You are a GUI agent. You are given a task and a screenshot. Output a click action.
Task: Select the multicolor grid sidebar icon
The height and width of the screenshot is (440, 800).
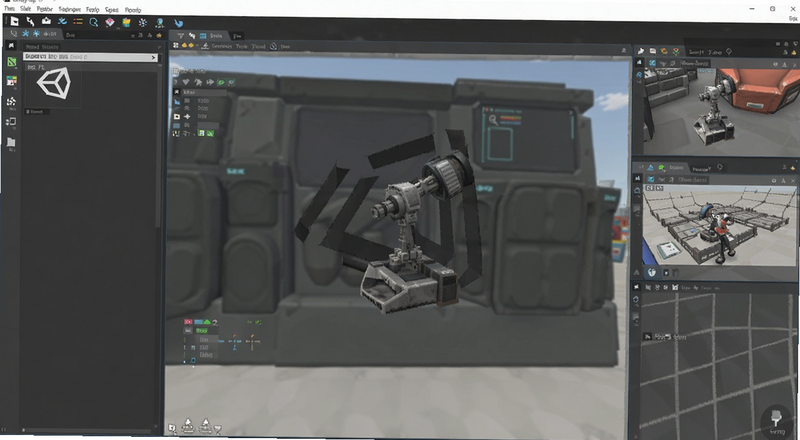(11, 81)
